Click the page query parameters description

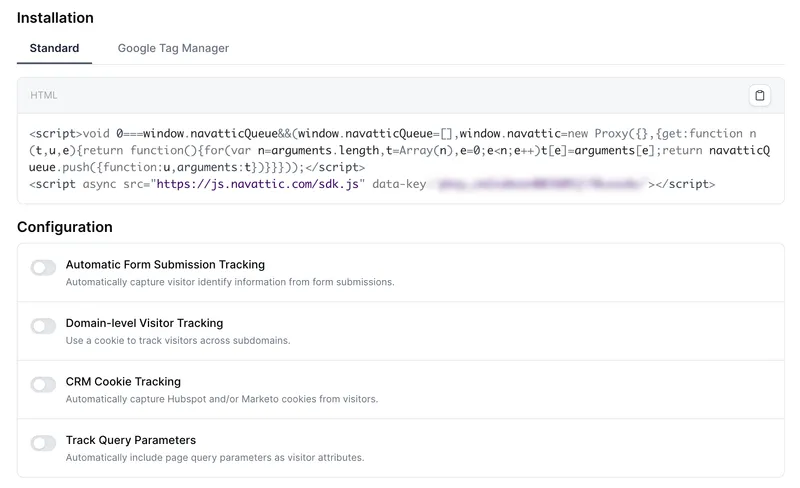pyautogui.click(x=214, y=458)
